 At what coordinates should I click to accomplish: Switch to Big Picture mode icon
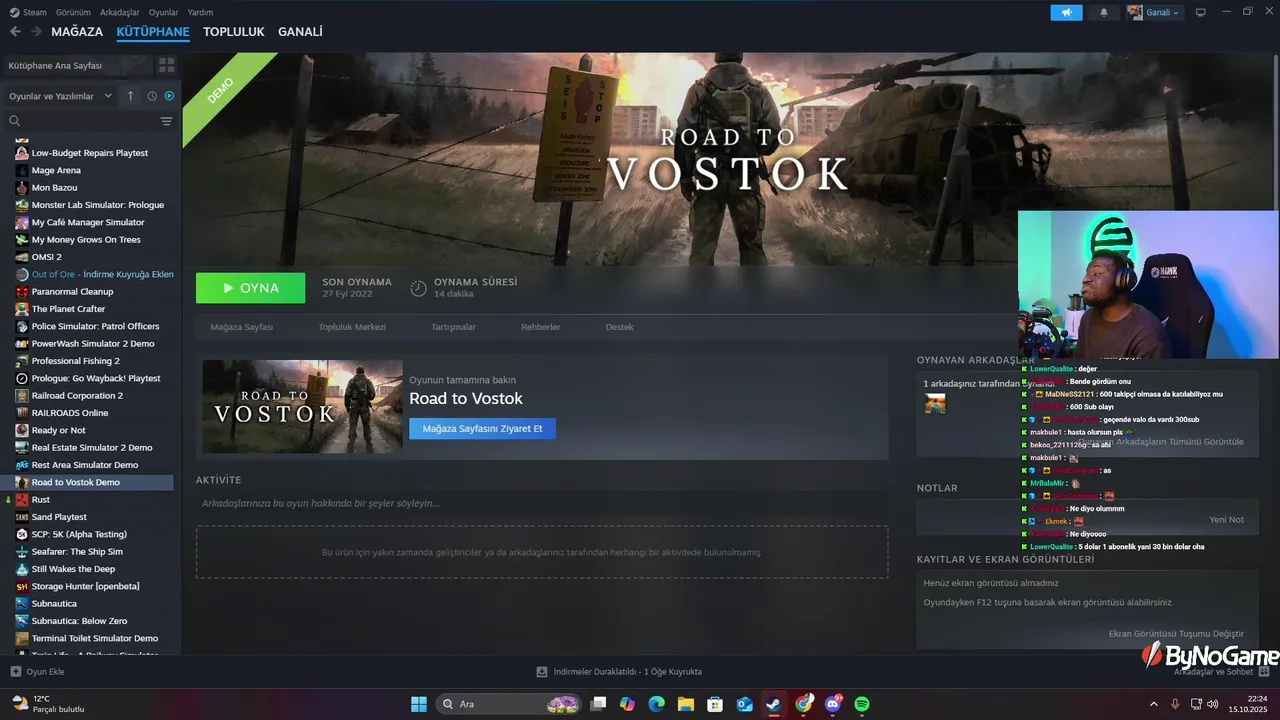pyautogui.click(x=1201, y=12)
